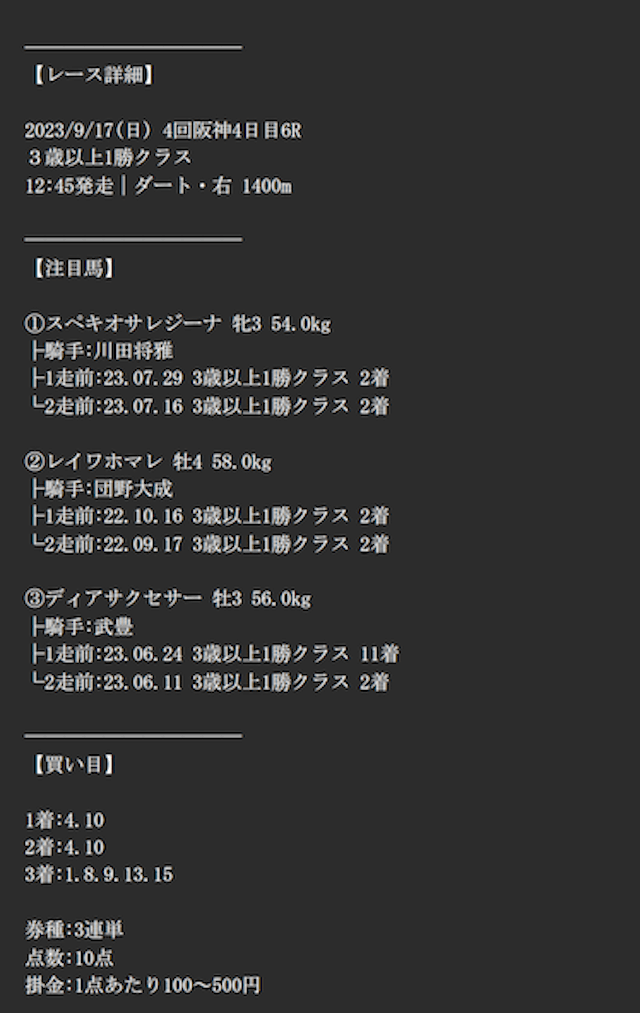Click the 3歳以上1勝クラス race class line

[109, 158]
